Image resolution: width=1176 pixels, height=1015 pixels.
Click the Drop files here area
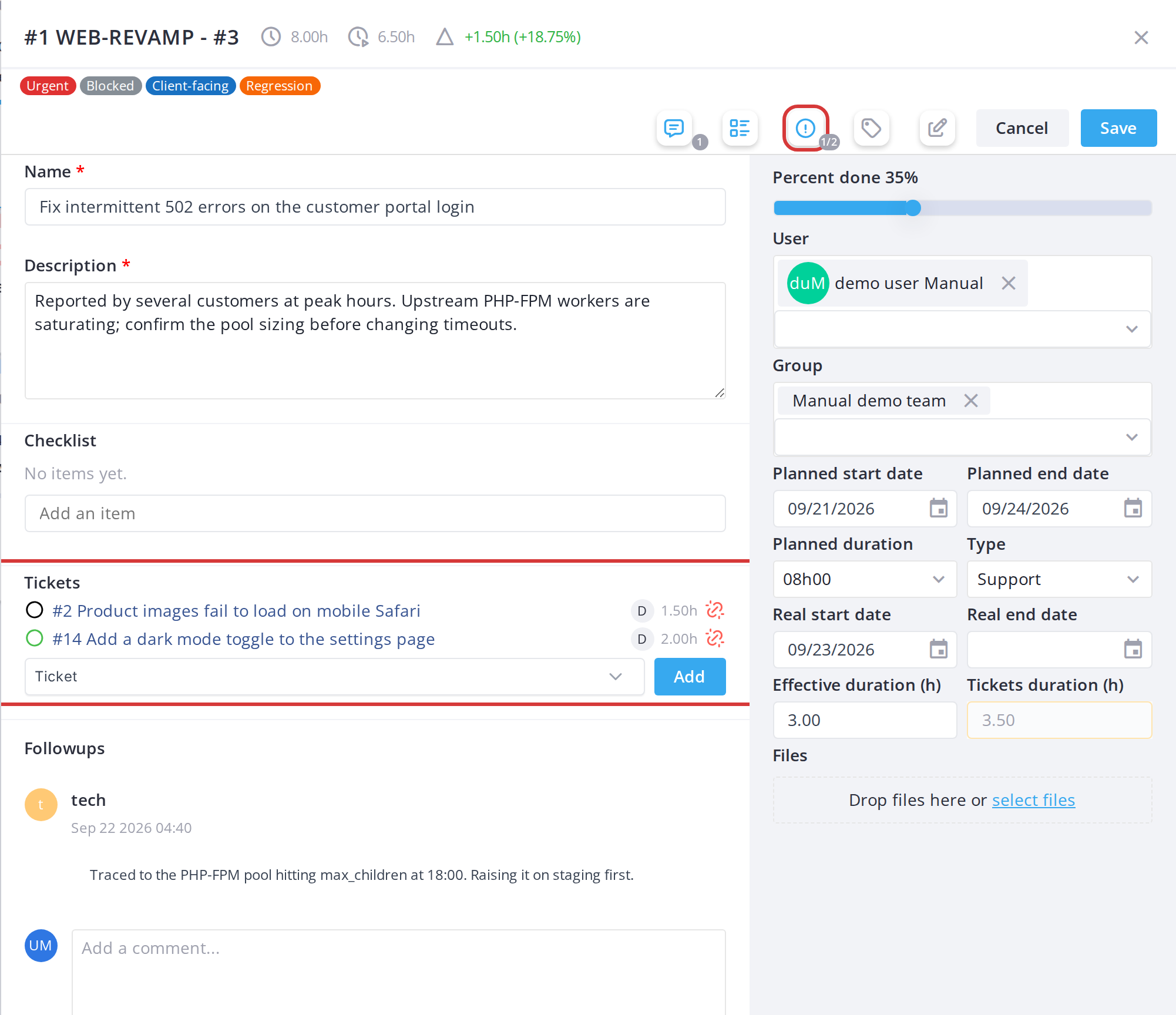962,800
